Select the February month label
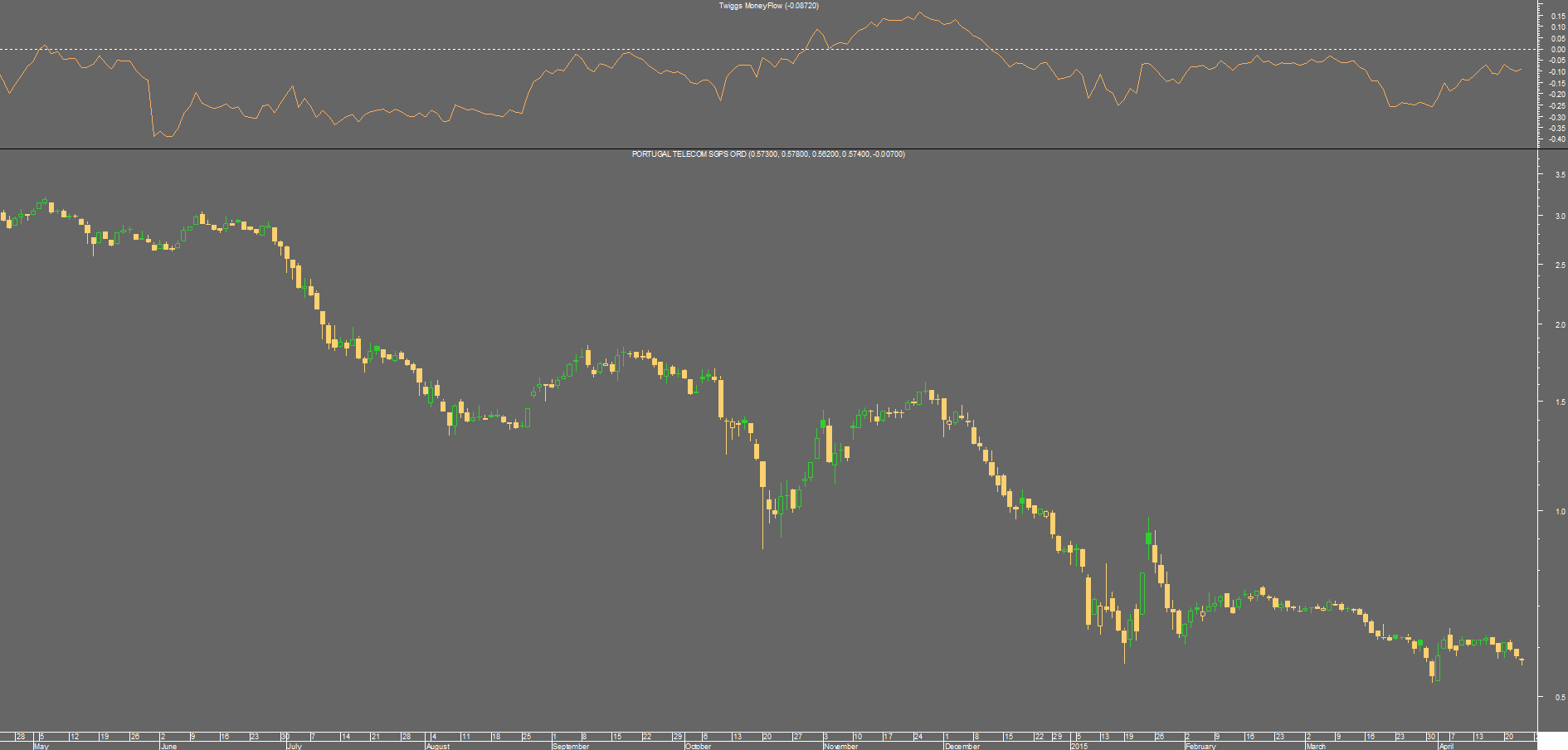1568x750 pixels. (x=1200, y=746)
